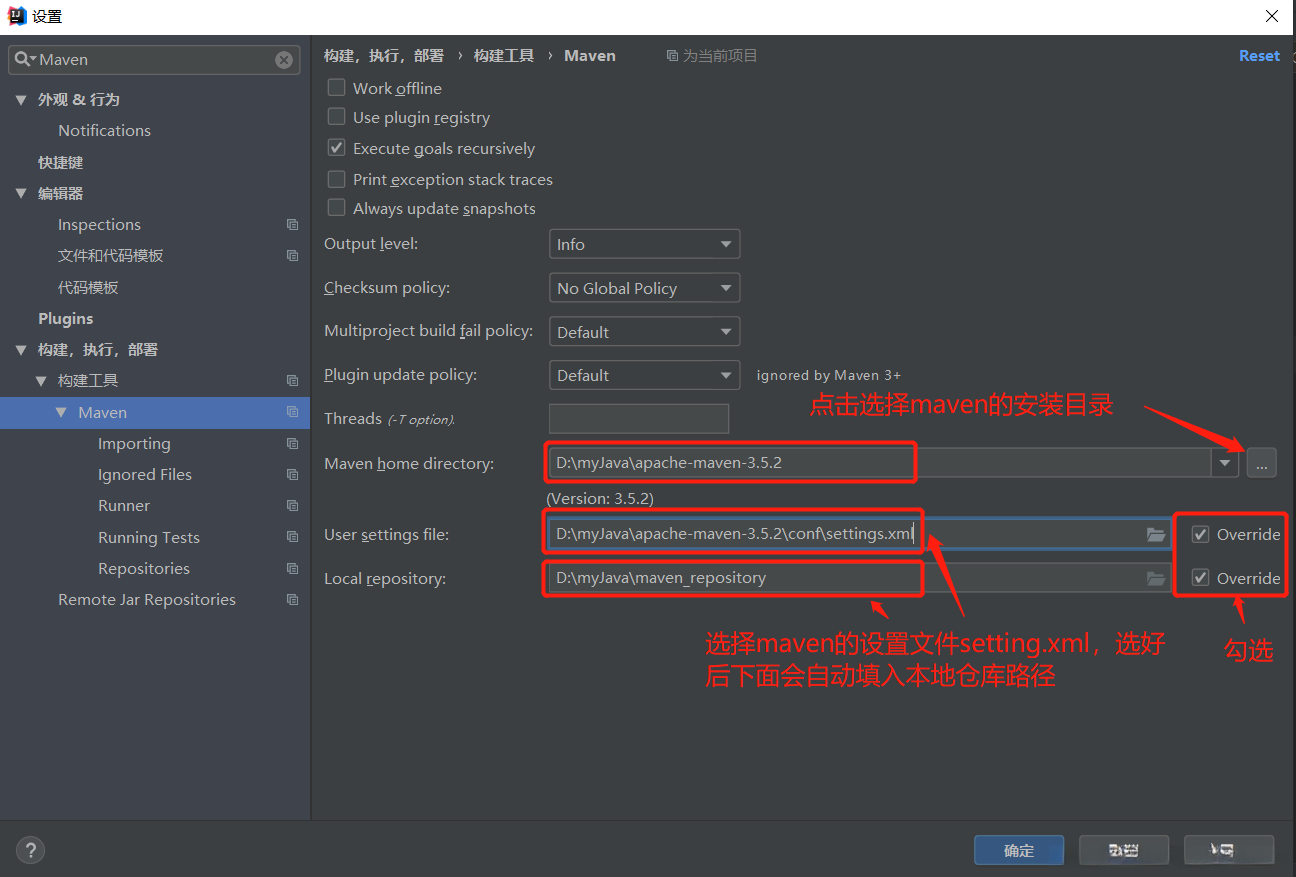The image size is (1296, 877).
Task: Click the project-level icon beside Running Tests
Action: tap(292, 538)
